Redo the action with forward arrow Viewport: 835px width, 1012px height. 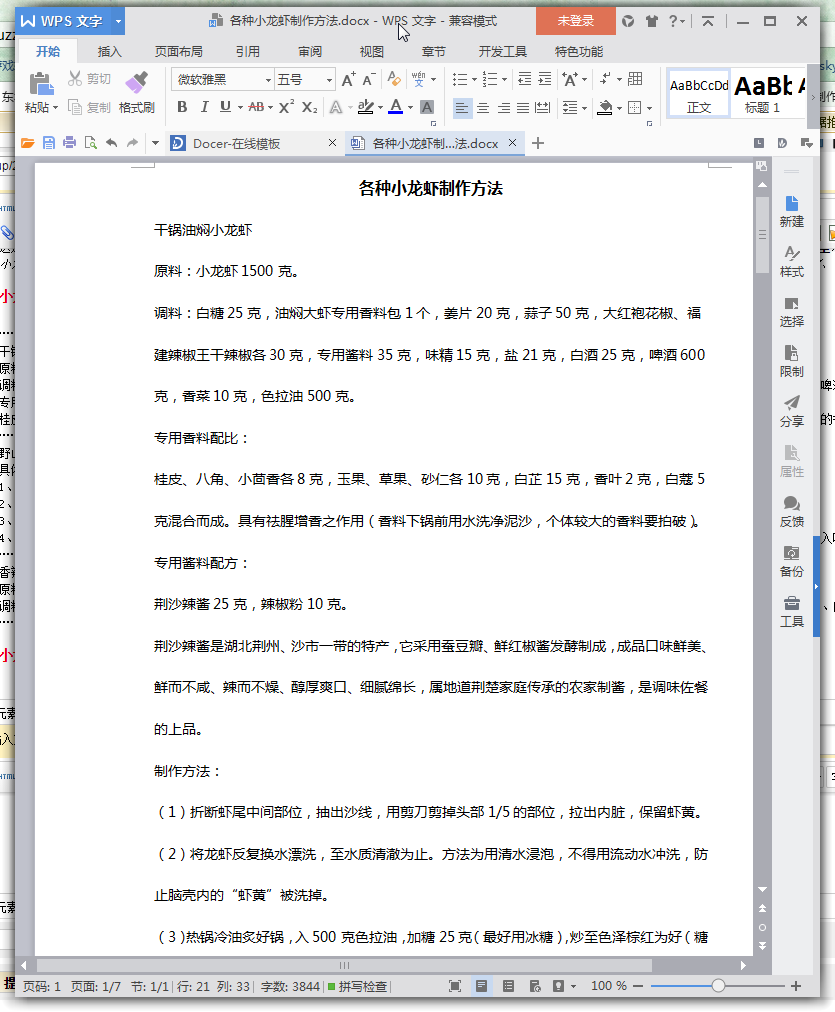(x=132, y=143)
